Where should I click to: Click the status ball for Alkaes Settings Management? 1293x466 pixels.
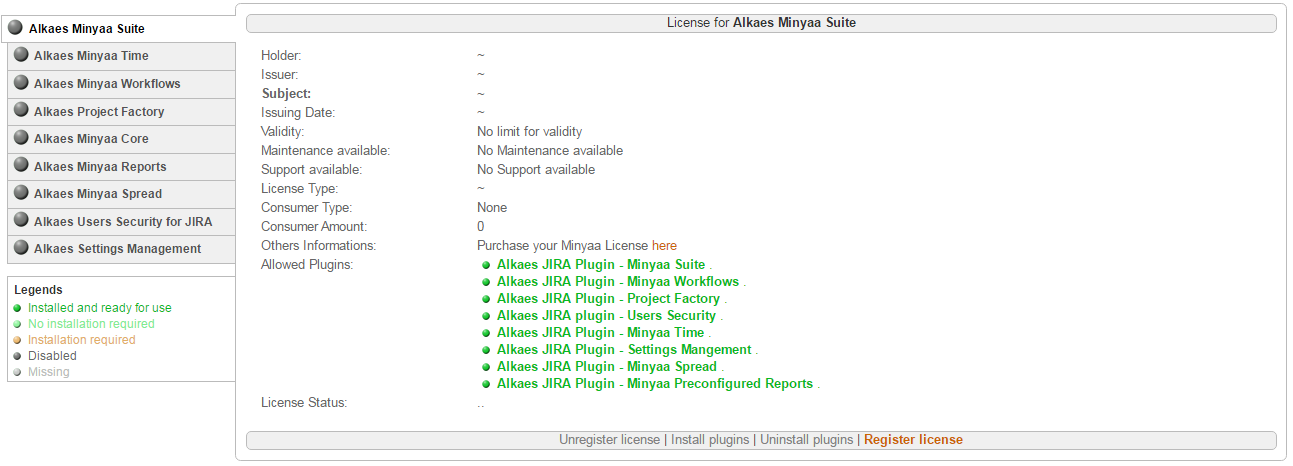(x=21, y=248)
